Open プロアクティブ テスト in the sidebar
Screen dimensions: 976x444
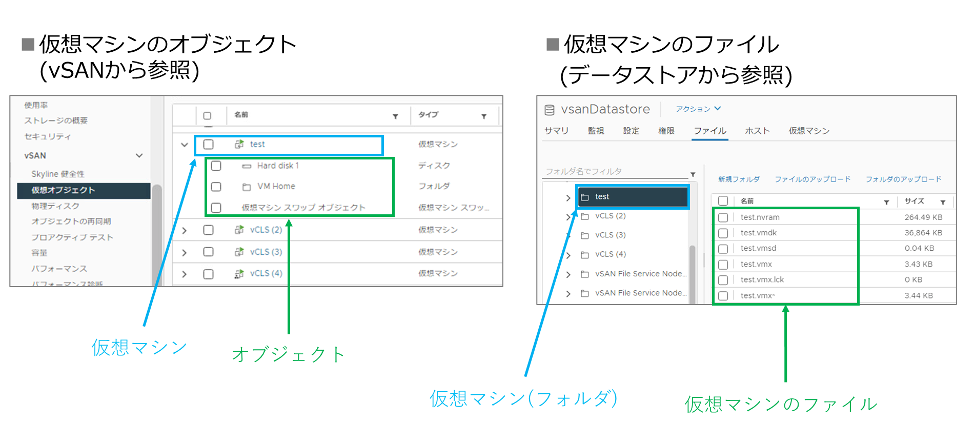72,237
